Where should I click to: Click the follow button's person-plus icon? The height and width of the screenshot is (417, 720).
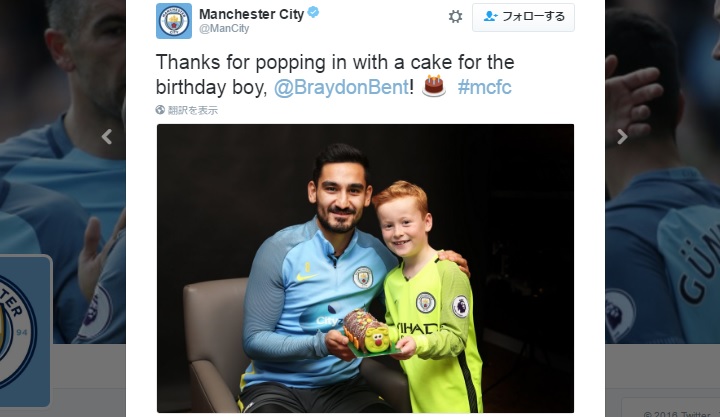(x=490, y=17)
